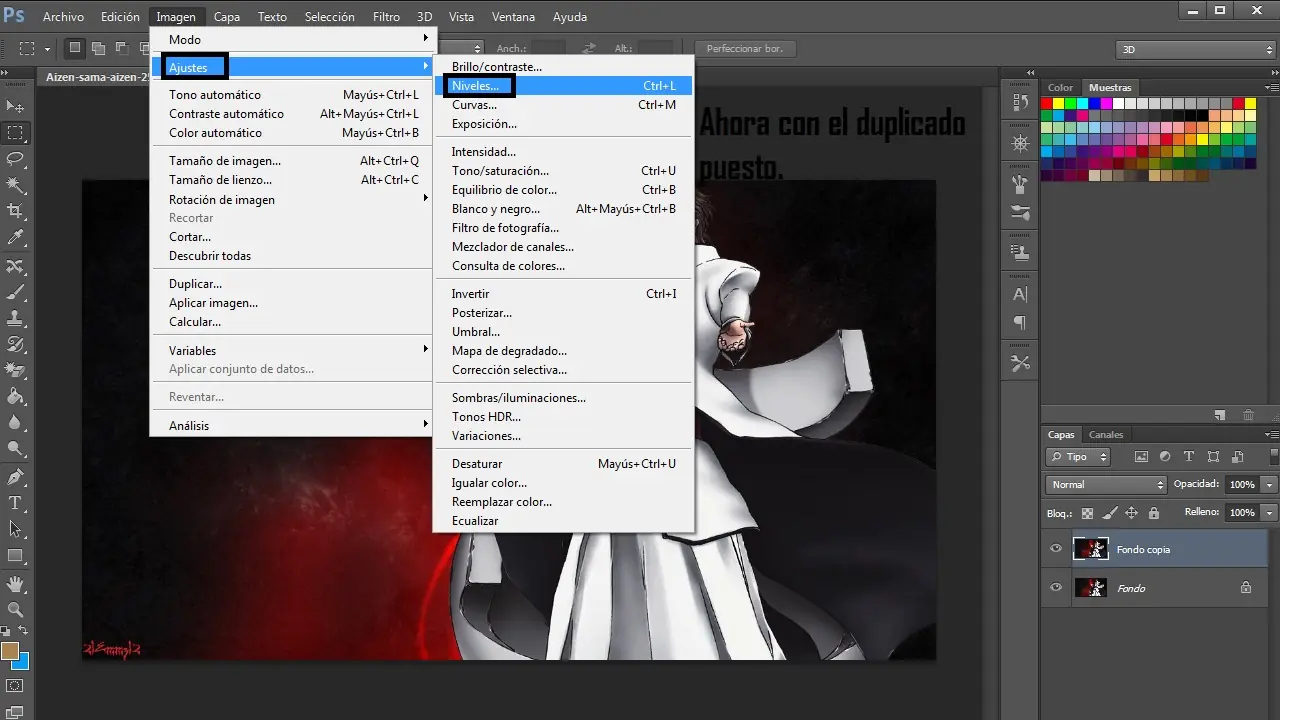Open the Tipo layer filter dropdown

pyautogui.click(x=1078, y=457)
